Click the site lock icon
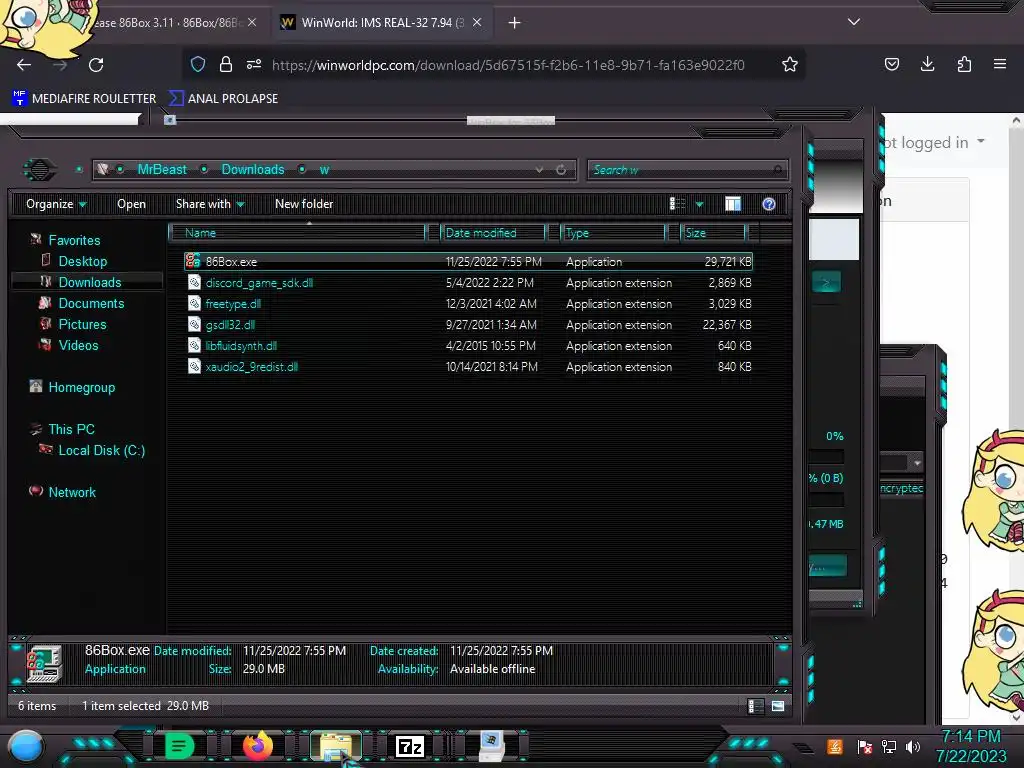 pyautogui.click(x=226, y=64)
